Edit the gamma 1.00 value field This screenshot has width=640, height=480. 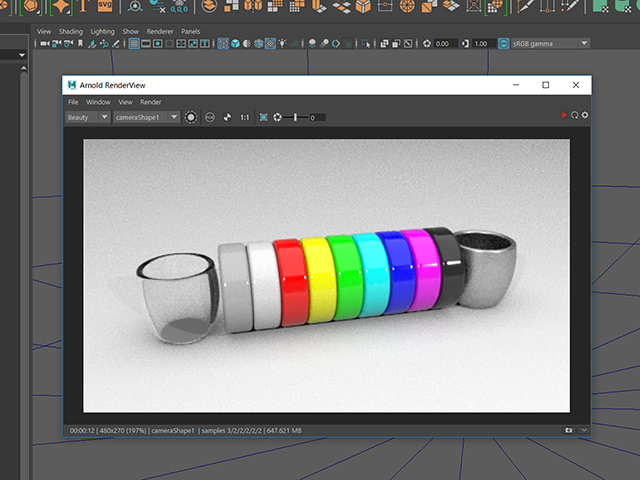pyautogui.click(x=484, y=44)
